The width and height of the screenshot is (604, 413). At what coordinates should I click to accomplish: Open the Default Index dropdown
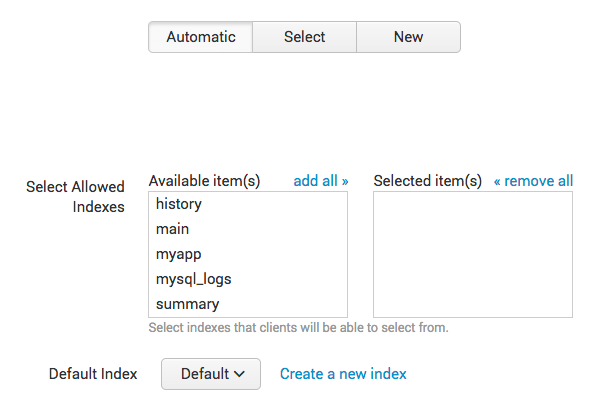point(211,374)
